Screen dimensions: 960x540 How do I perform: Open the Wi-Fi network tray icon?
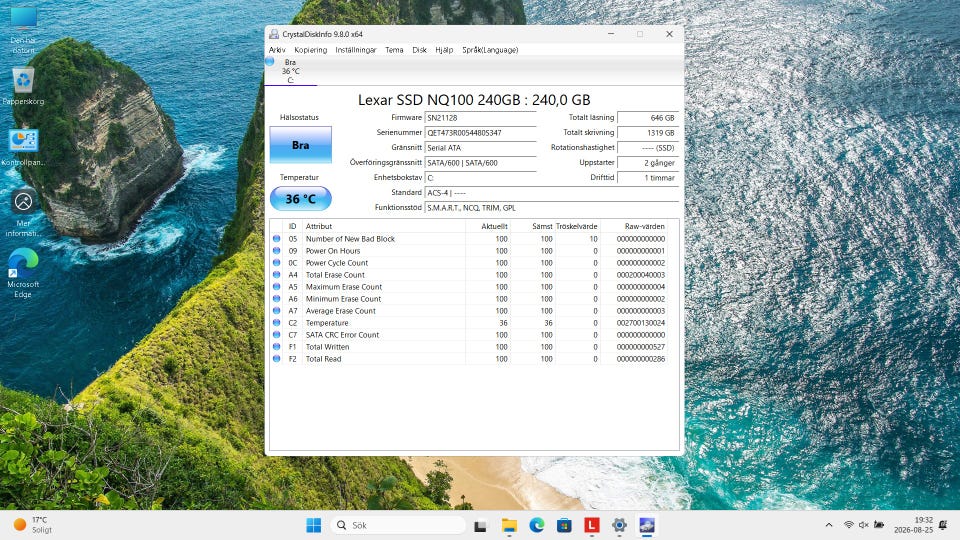849,525
